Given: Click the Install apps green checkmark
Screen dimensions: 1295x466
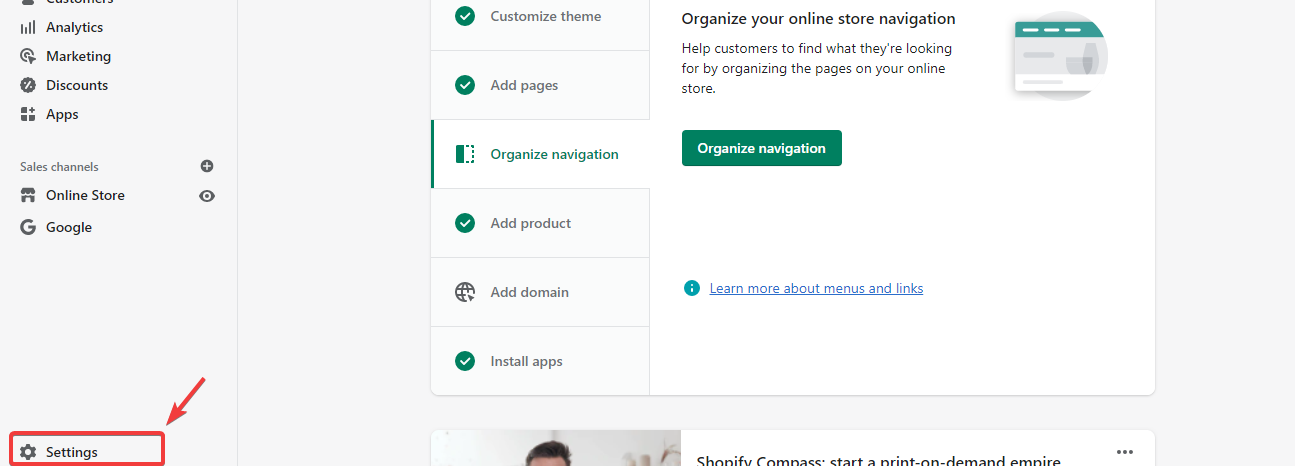Looking at the screenshot, I should pyautogui.click(x=465, y=361).
